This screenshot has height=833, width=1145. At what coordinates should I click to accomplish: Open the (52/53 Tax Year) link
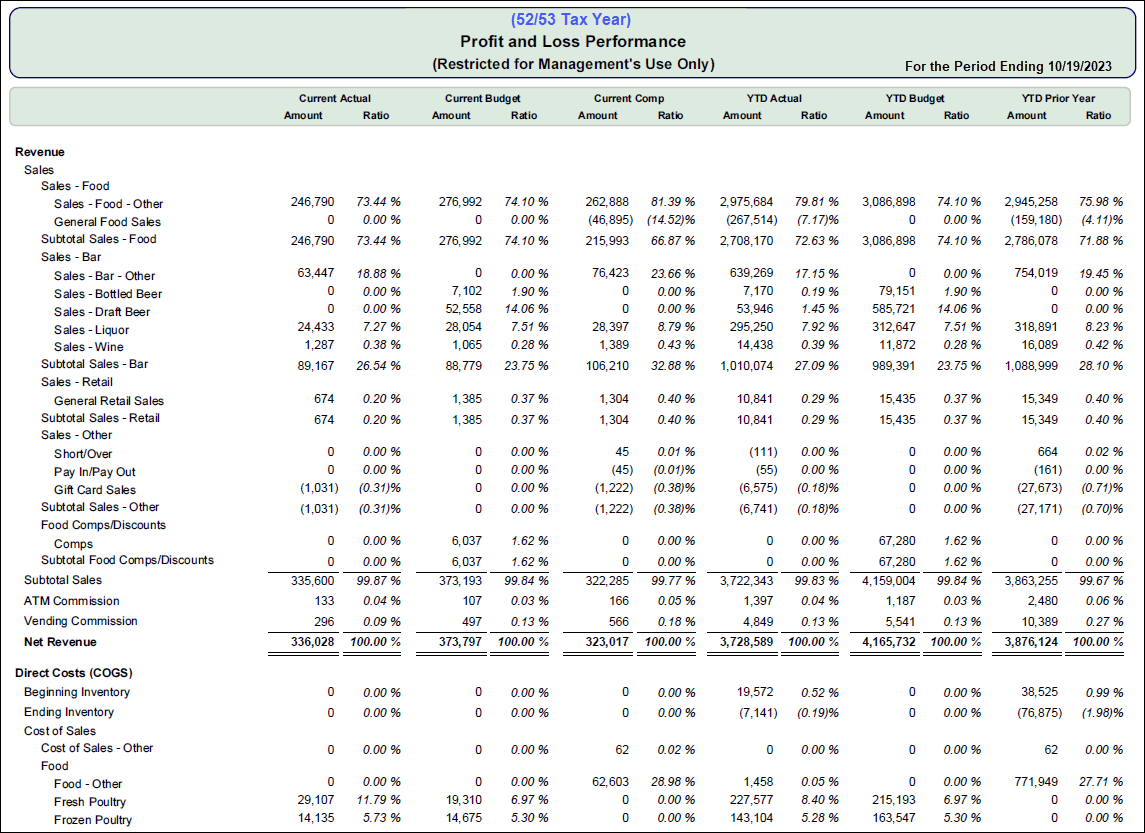(572, 19)
